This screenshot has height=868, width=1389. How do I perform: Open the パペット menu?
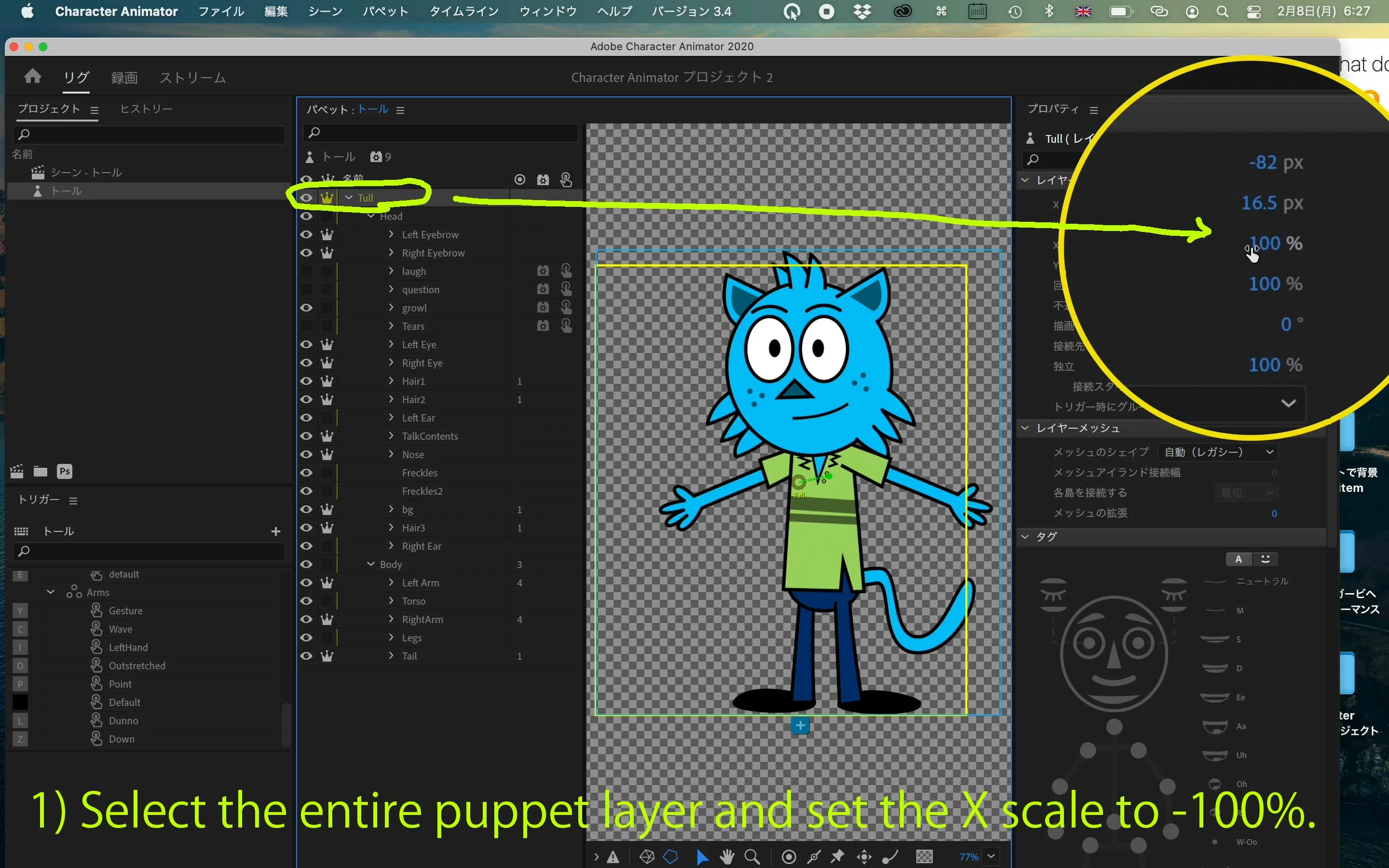click(x=385, y=12)
